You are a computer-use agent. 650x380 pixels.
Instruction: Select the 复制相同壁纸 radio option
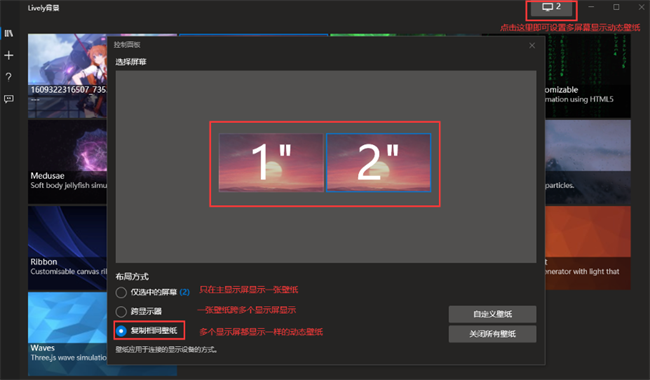[121, 331]
